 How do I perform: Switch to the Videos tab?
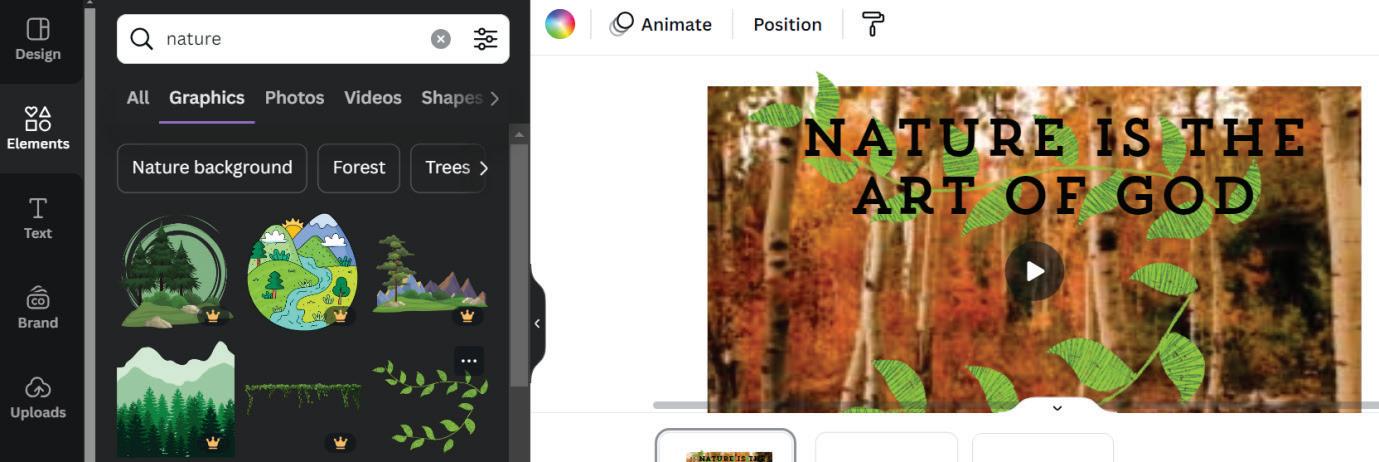[372, 98]
